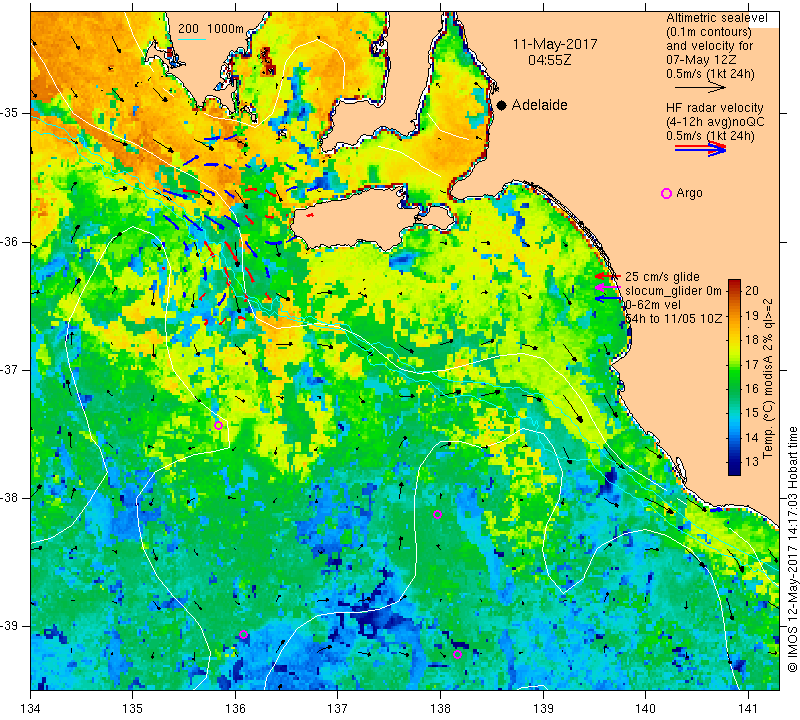This screenshot has height=720, width=800.
Task: Click the blue arrow beside 0-62m vel
Action: point(608,299)
